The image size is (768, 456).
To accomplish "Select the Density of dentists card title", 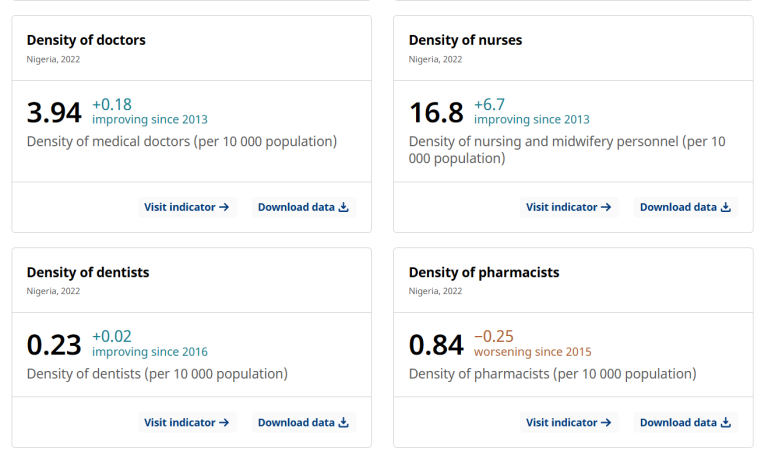I will click(x=88, y=272).
